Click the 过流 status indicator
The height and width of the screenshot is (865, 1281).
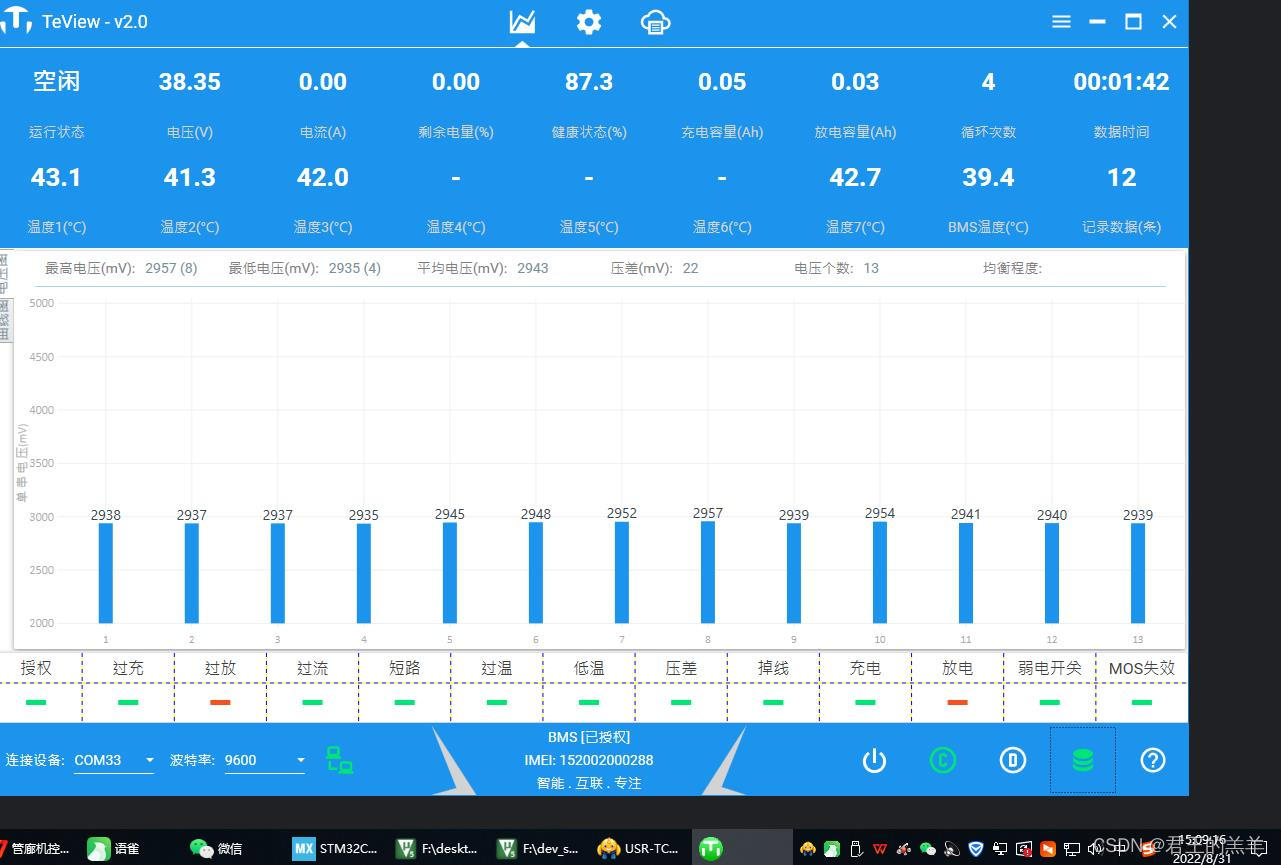[312, 702]
